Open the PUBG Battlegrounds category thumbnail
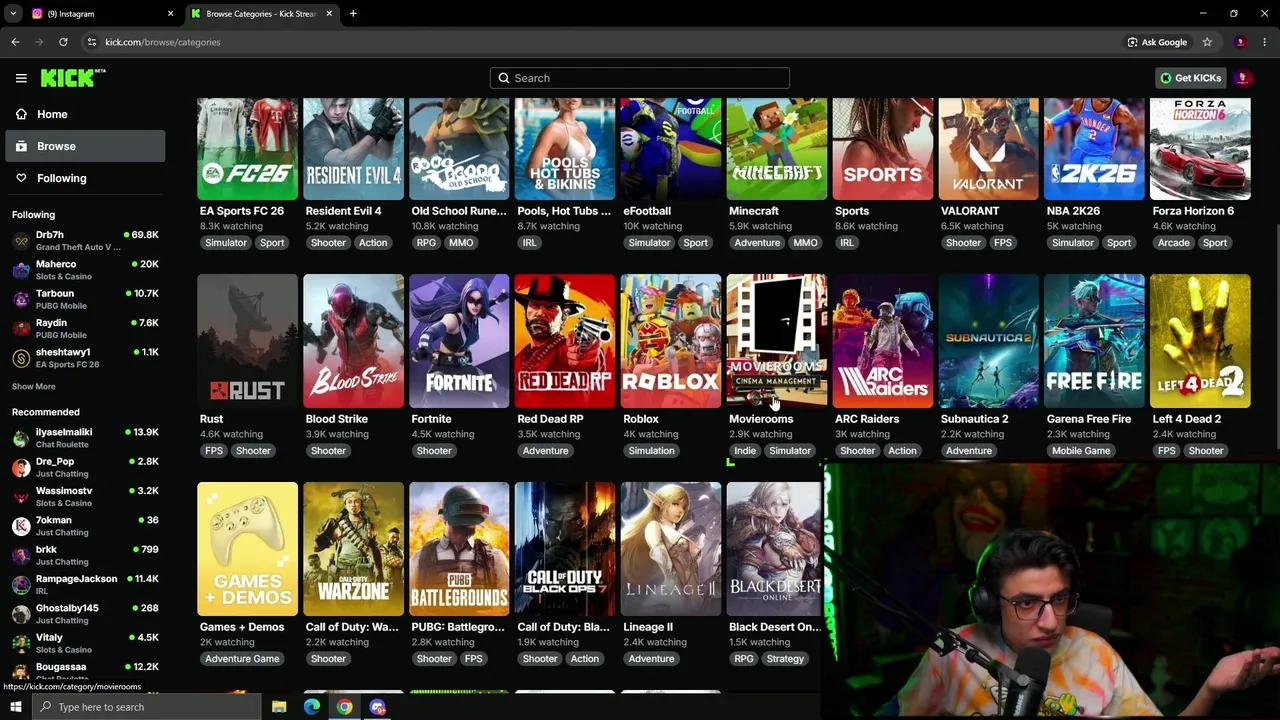This screenshot has height=720, width=1280. [x=459, y=549]
